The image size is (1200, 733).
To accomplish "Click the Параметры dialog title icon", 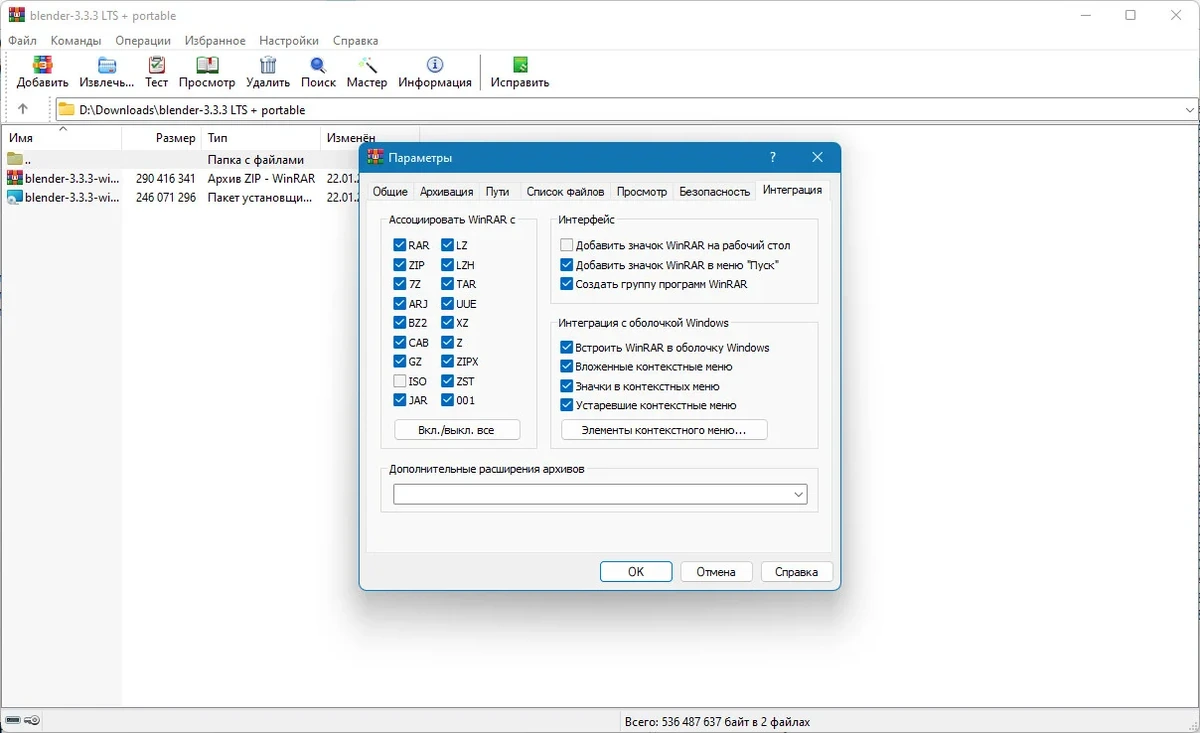I will 376,157.
